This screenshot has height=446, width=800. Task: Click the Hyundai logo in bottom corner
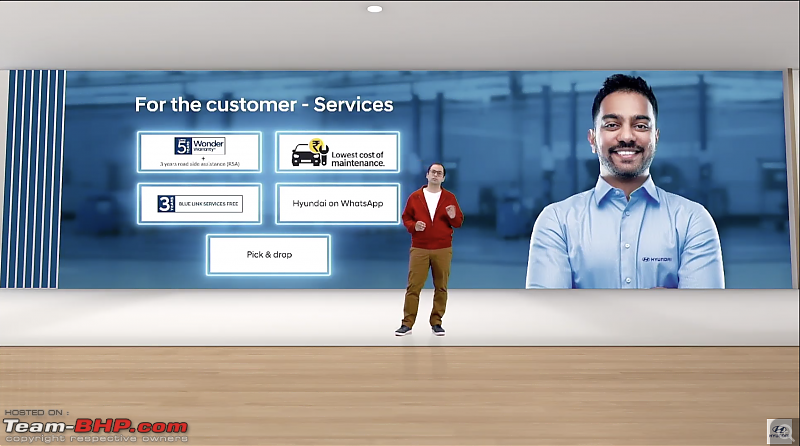point(779,432)
